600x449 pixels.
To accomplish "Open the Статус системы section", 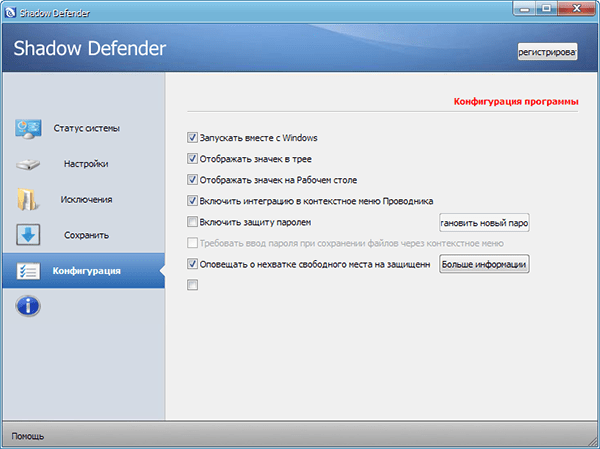I will (86, 128).
